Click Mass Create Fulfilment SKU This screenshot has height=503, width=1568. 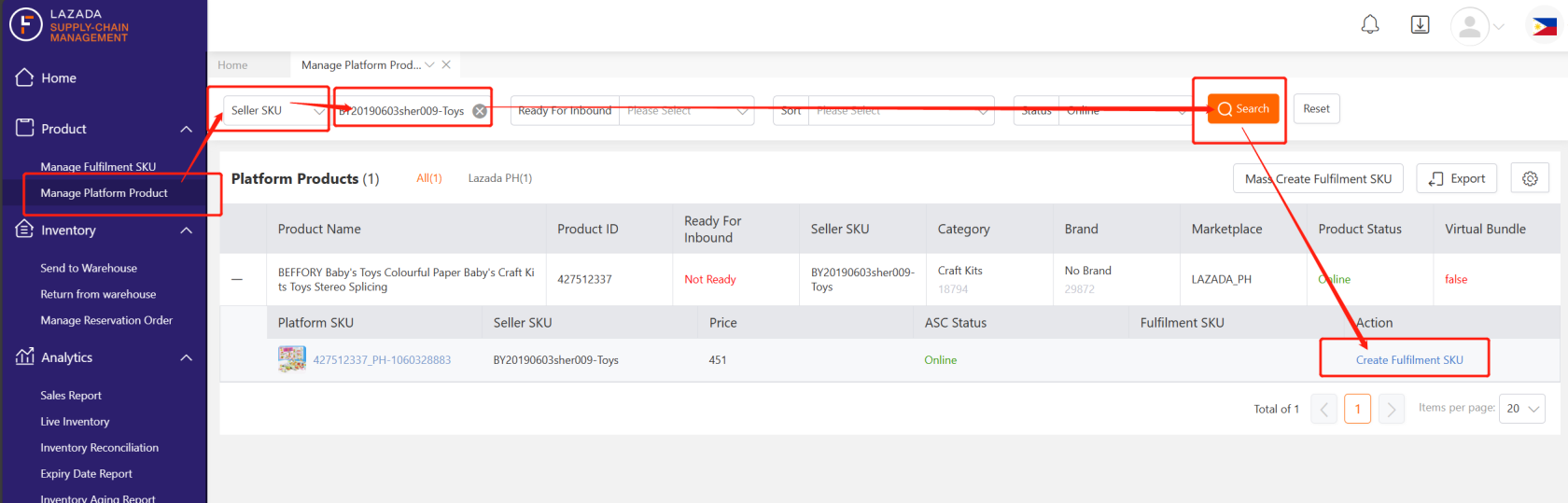(1318, 178)
